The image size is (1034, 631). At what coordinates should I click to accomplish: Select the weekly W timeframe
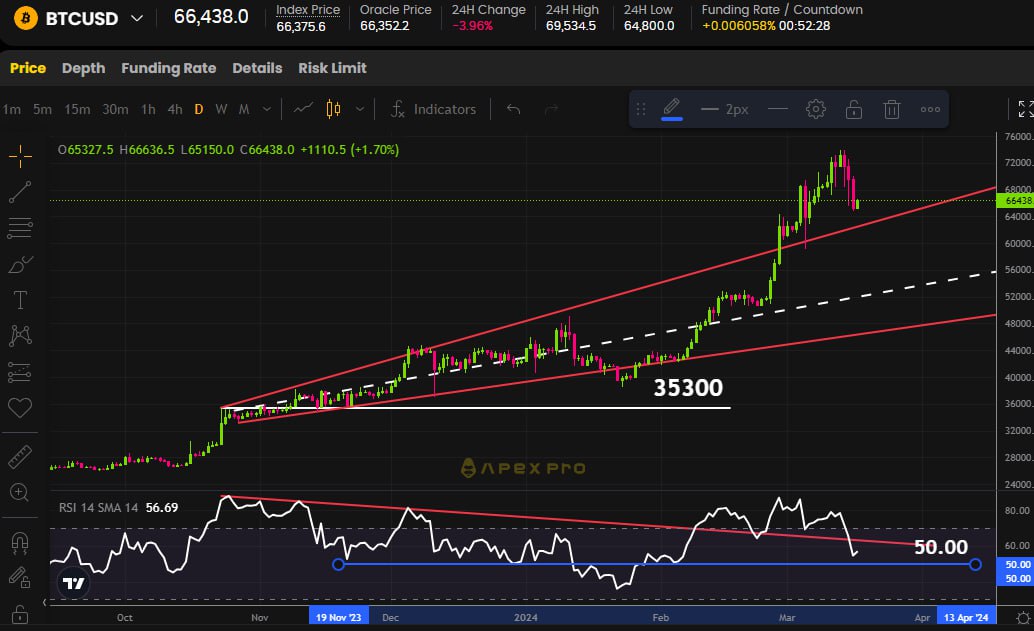tap(221, 109)
